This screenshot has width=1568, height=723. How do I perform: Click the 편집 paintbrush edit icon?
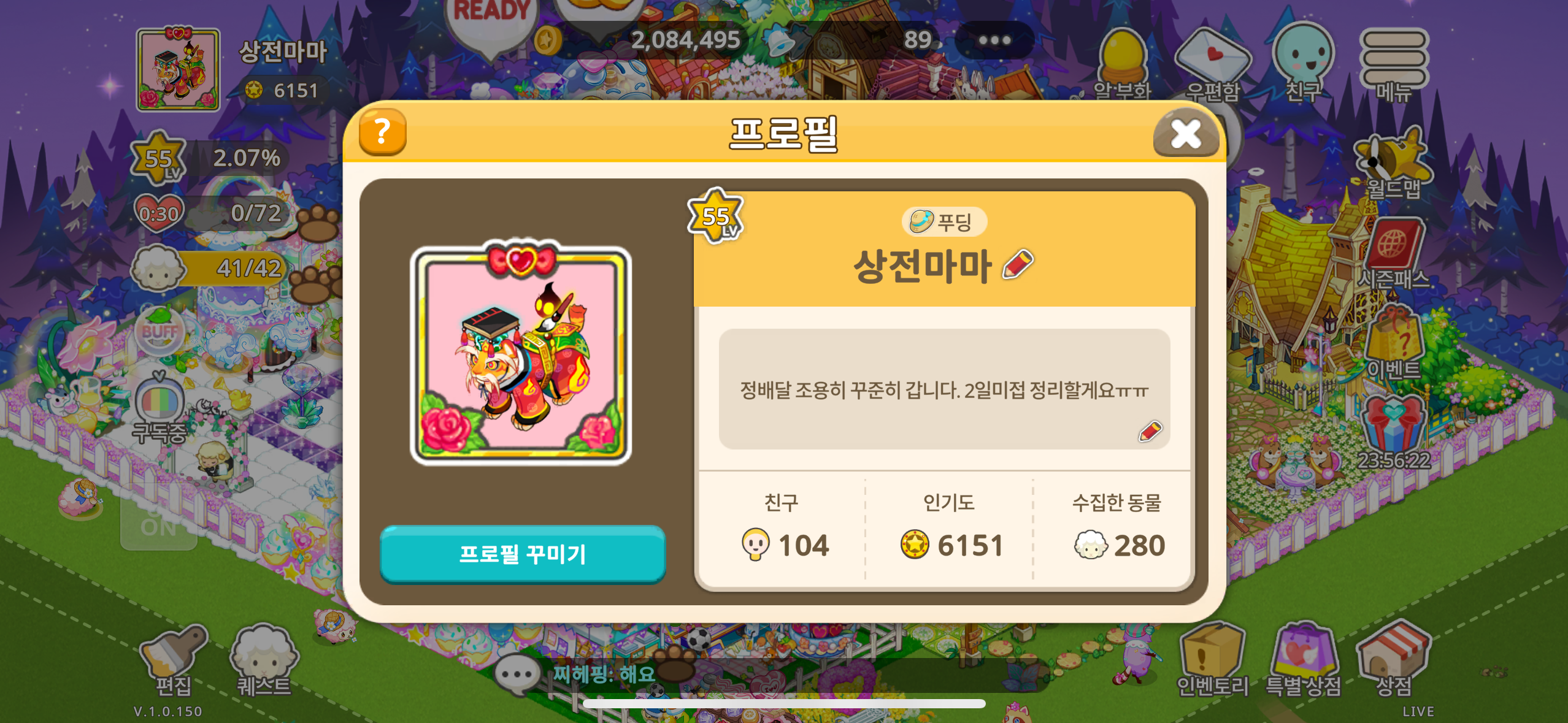click(174, 660)
